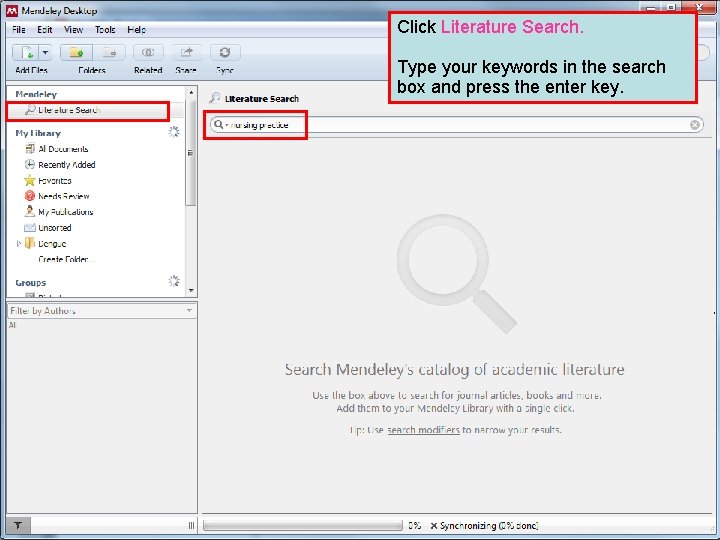Click the My Library loading spinner icon
Screen dimensions: 720x540
coord(174,132)
